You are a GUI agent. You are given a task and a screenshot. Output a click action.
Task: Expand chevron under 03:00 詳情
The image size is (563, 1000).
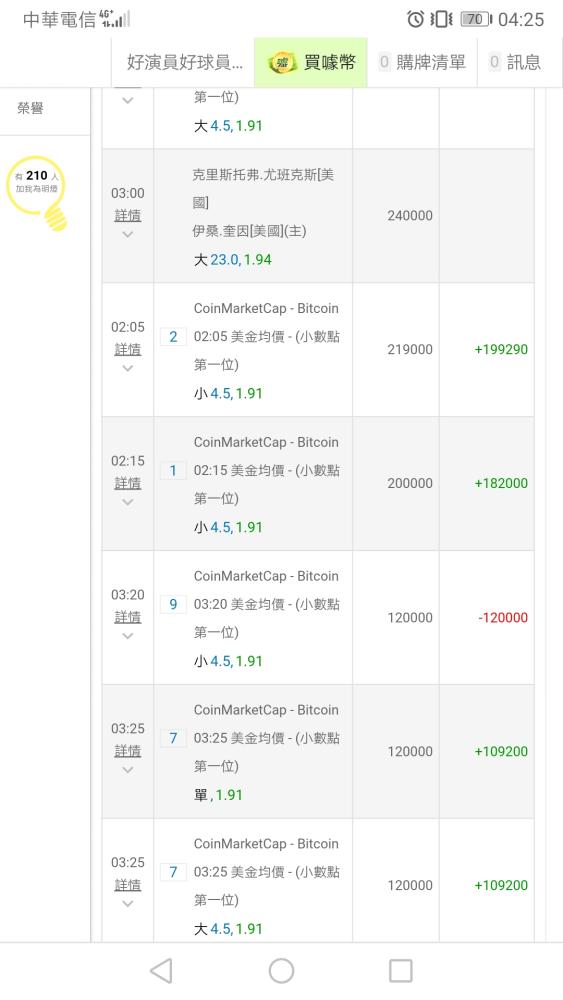[128, 234]
